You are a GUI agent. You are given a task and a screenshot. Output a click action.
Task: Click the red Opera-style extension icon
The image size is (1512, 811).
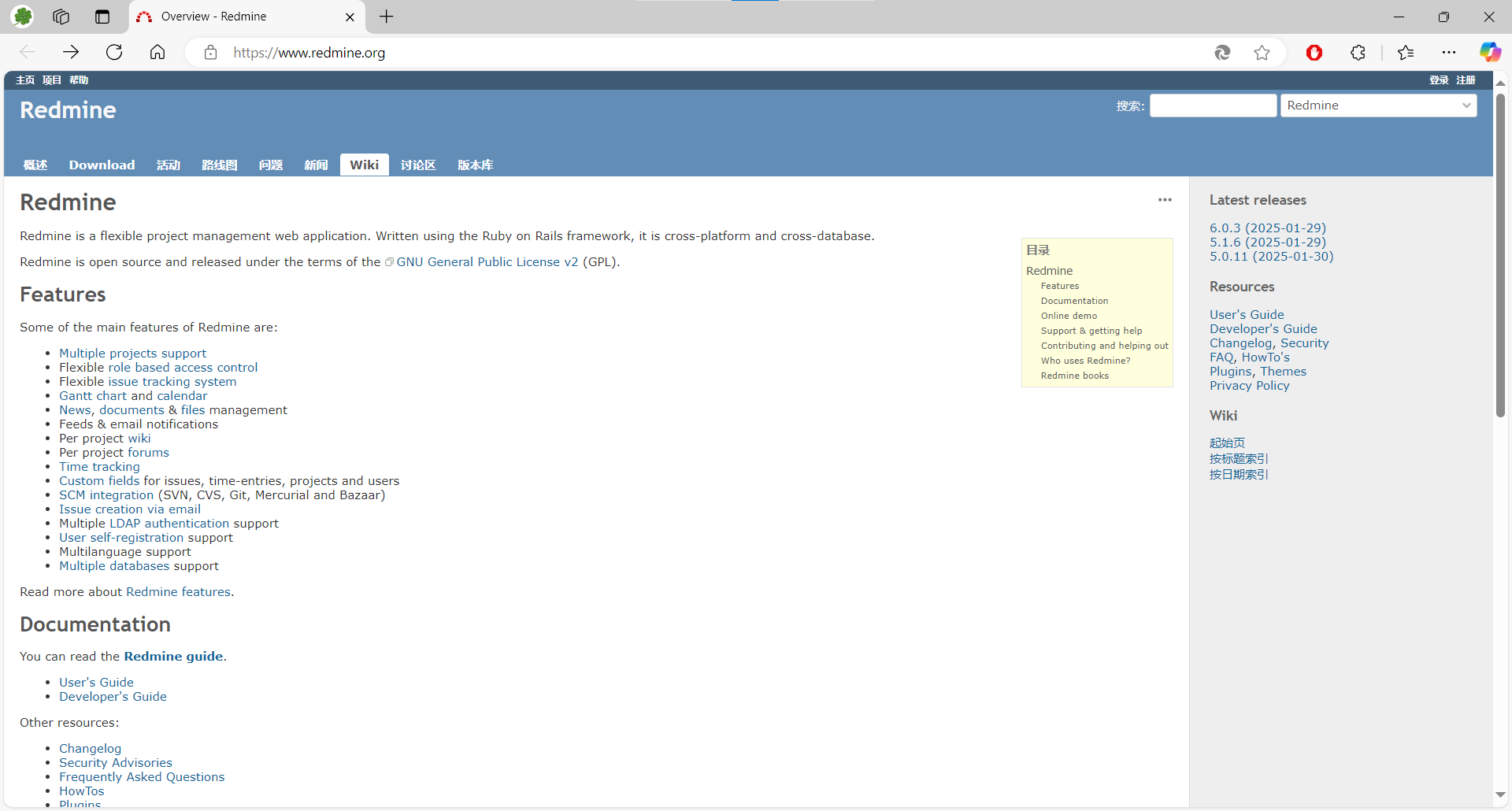click(1314, 53)
